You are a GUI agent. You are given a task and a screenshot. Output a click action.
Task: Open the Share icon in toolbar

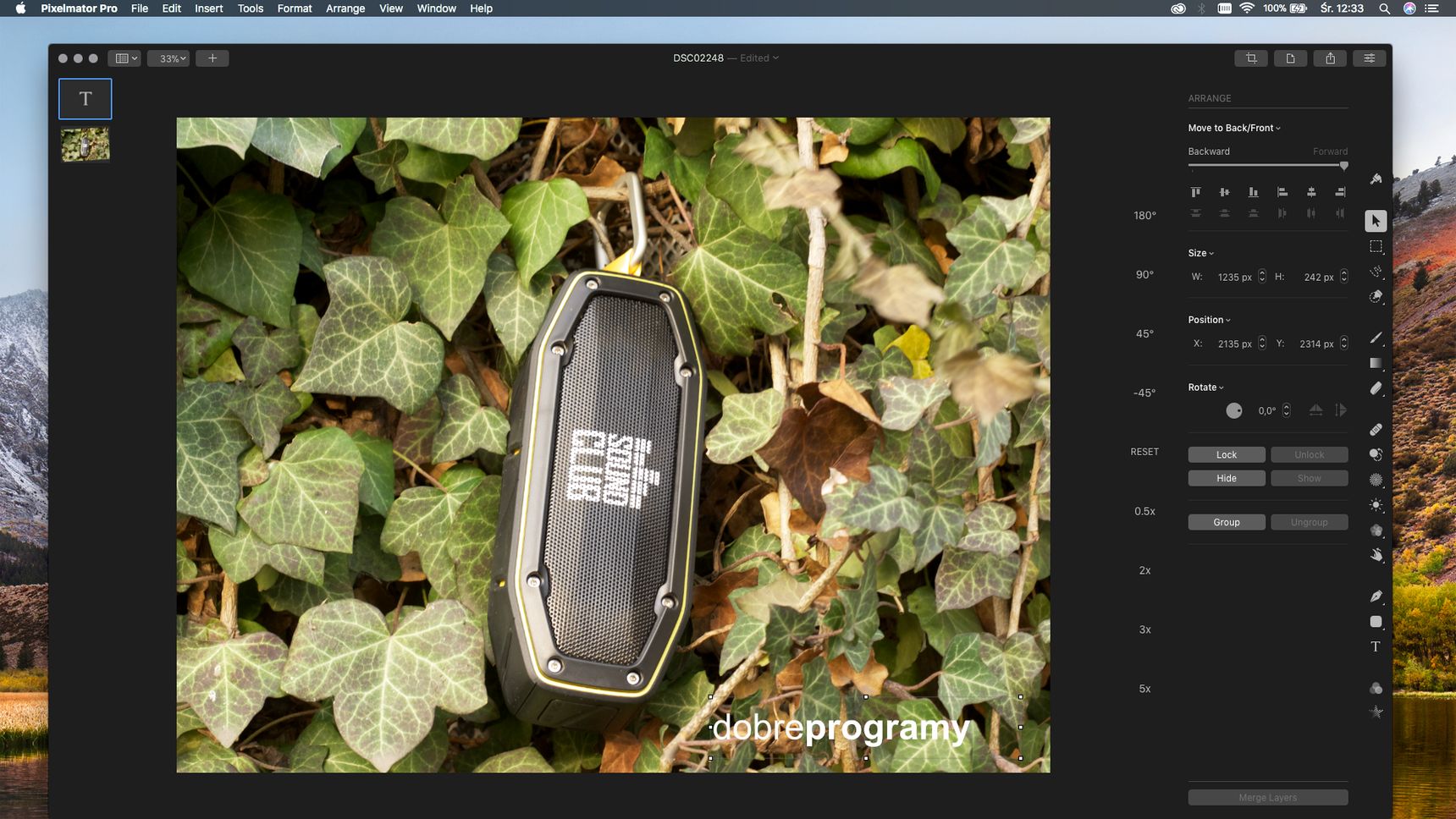[1330, 58]
